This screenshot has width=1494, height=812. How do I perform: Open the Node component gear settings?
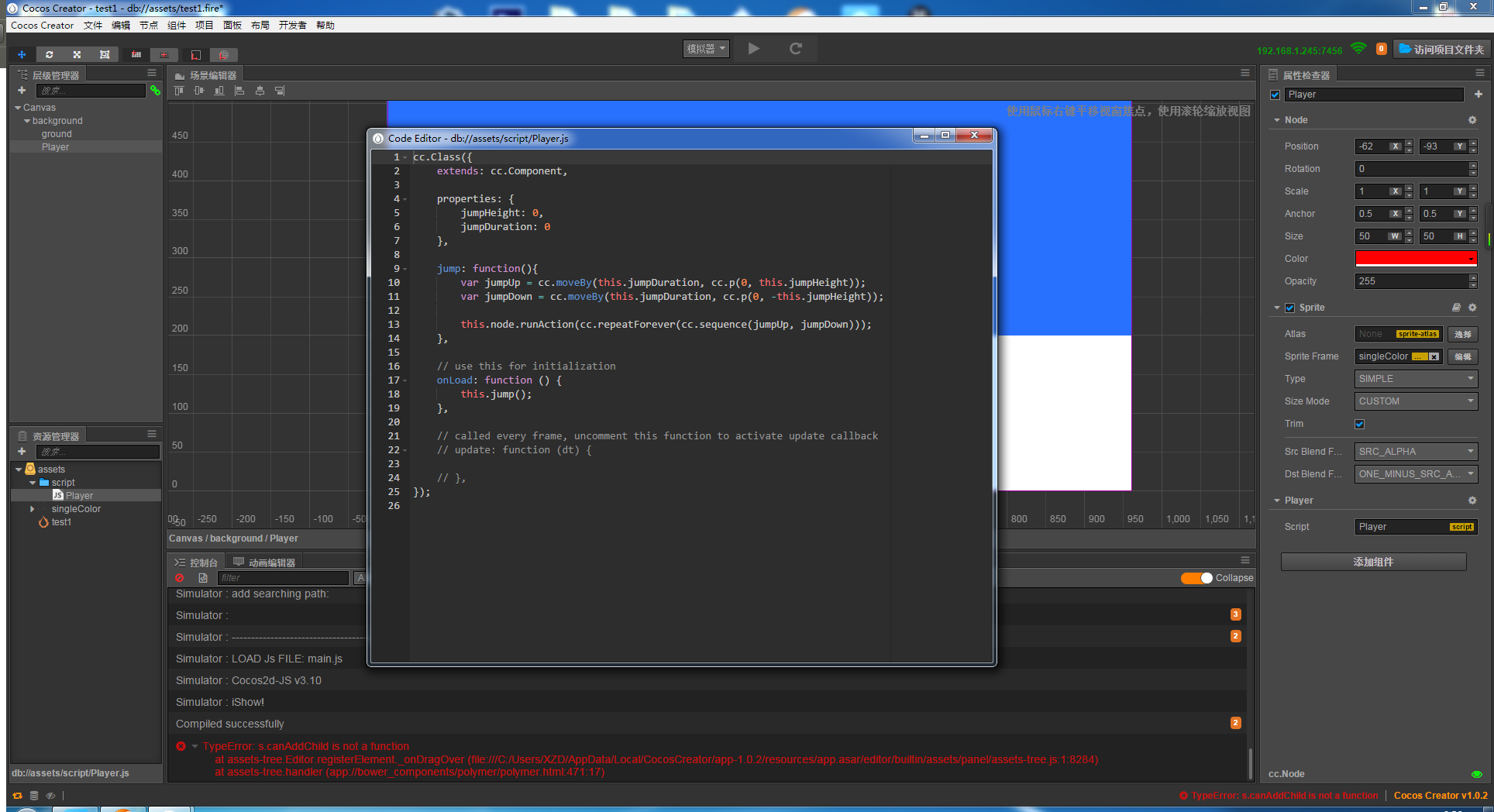click(x=1472, y=120)
